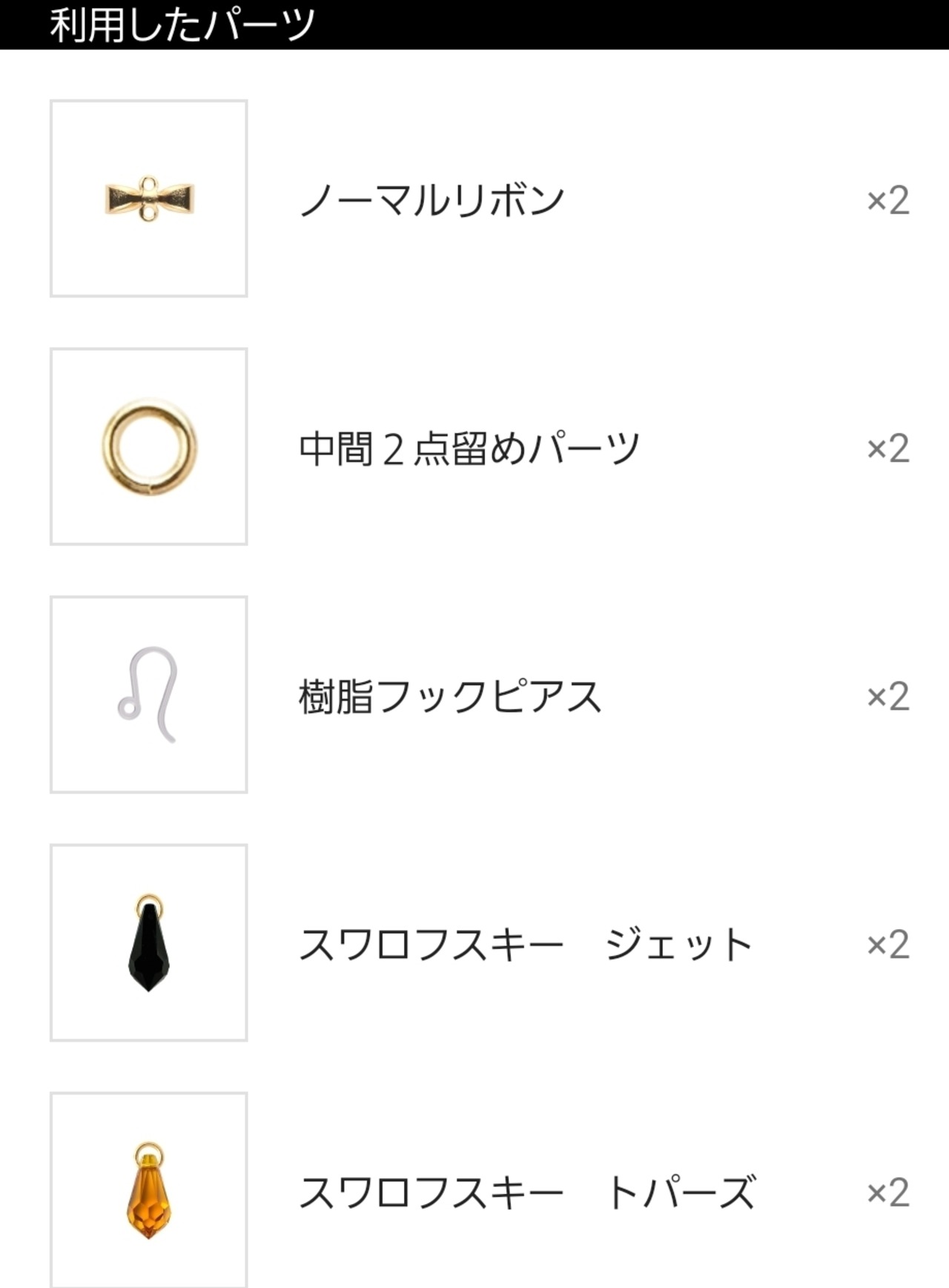Click the black jet crystal drop image

149,943
